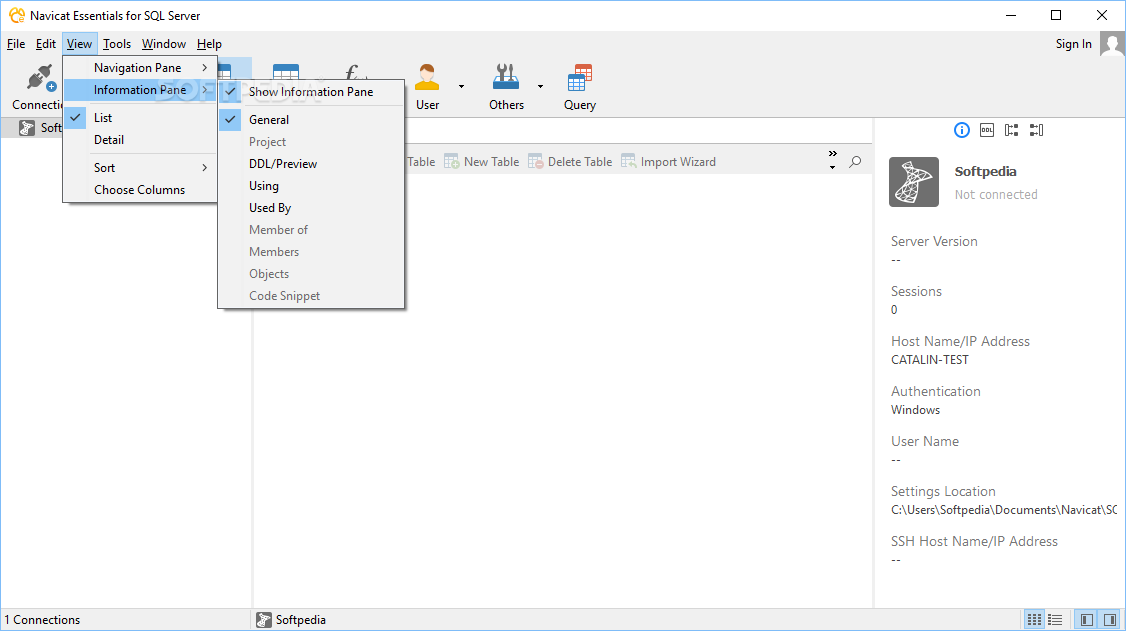Expand the Navigation Pane submenu
The width and height of the screenshot is (1126, 631).
click(140, 67)
